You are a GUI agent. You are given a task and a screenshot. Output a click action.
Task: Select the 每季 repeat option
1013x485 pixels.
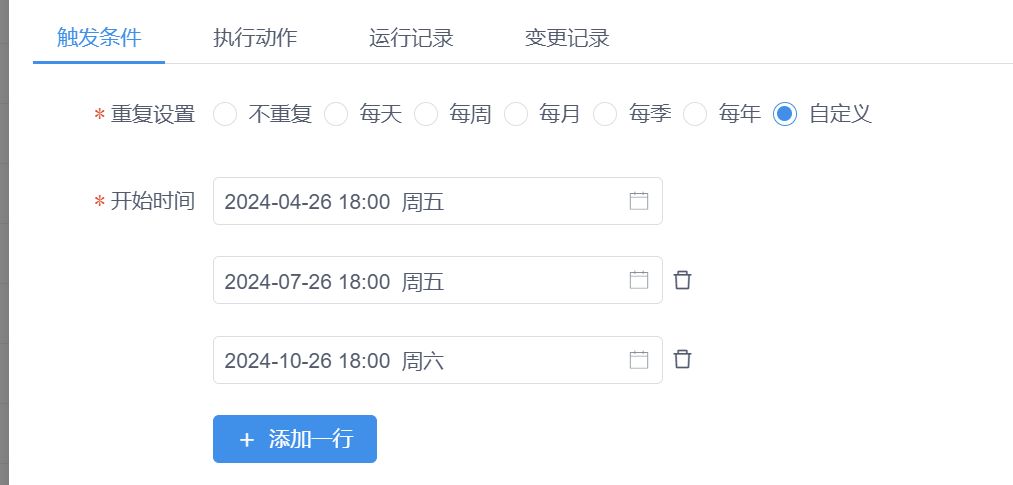[x=605, y=114]
